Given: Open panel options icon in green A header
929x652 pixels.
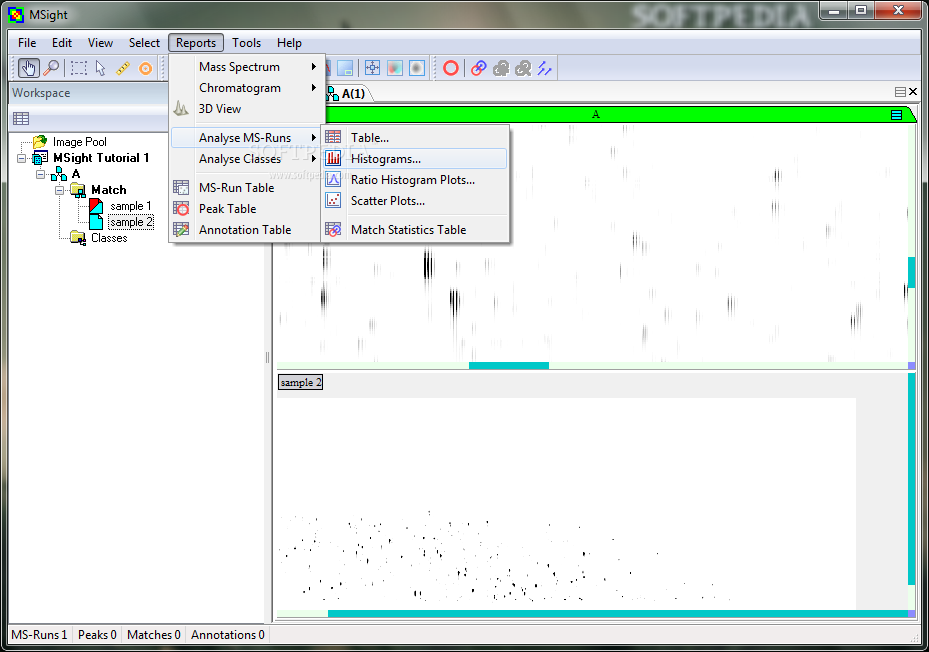Looking at the screenshot, I should point(896,115).
